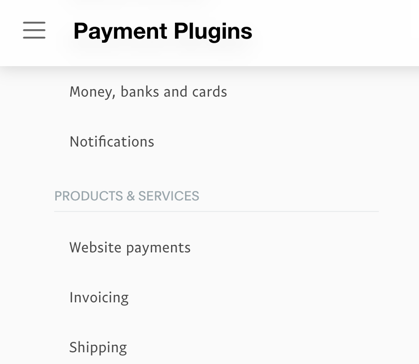
Task: Open Money, banks and cards
Action: [148, 92]
